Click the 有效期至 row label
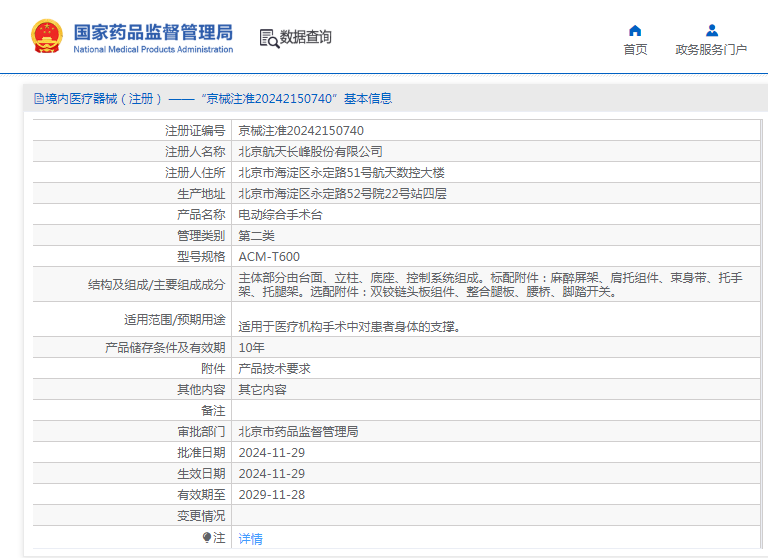Image resolution: width=768 pixels, height=558 pixels. click(201, 495)
